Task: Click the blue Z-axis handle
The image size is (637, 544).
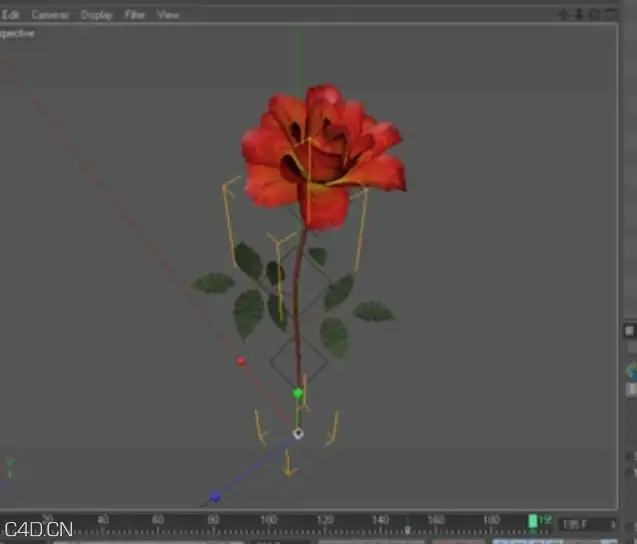Action: click(x=214, y=497)
